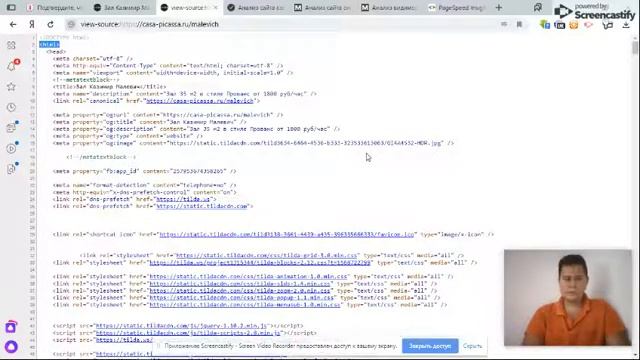Open the video play icon in the sidebar
640x360 pixels.
11,148
